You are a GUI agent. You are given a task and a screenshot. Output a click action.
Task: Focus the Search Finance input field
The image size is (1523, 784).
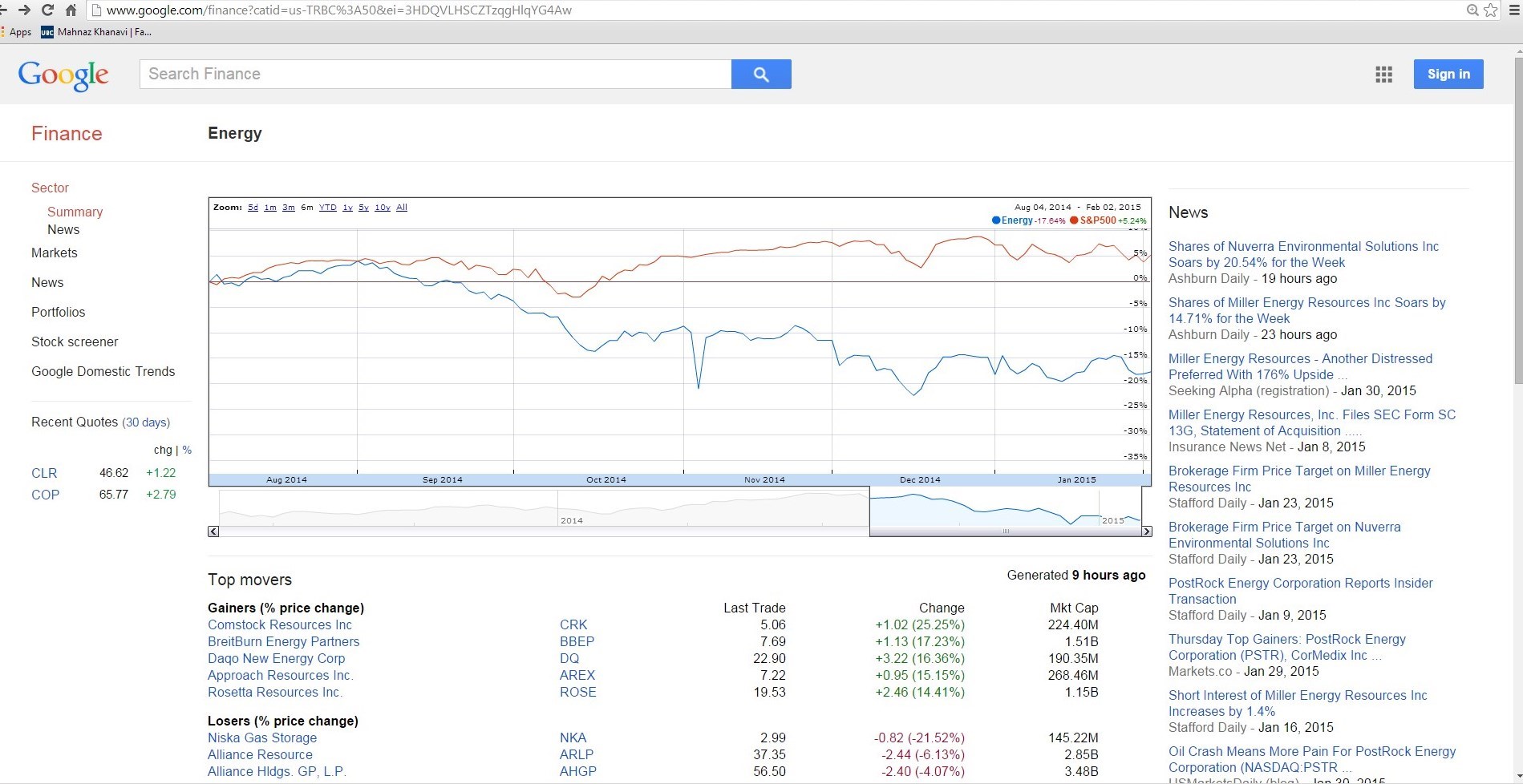pyautogui.click(x=435, y=75)
